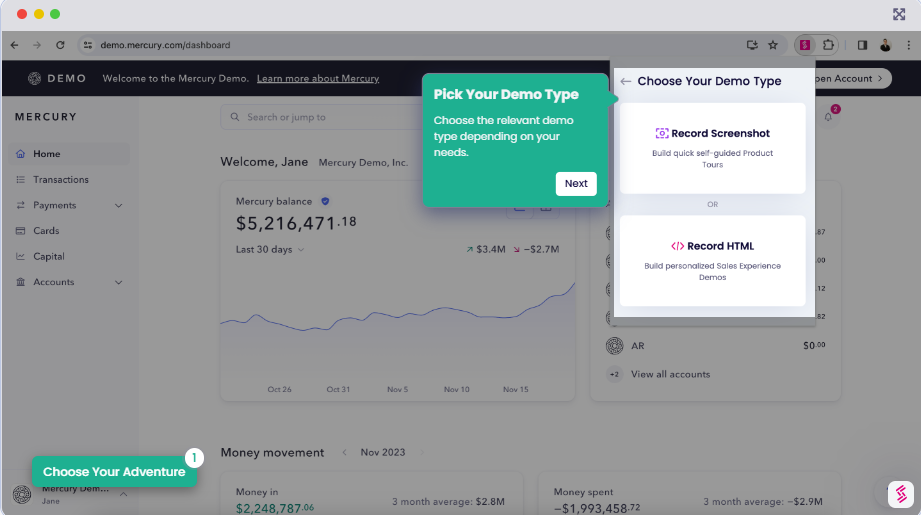Click the browser back arrow
Screen dimensions: 921x515
point(15,45)
